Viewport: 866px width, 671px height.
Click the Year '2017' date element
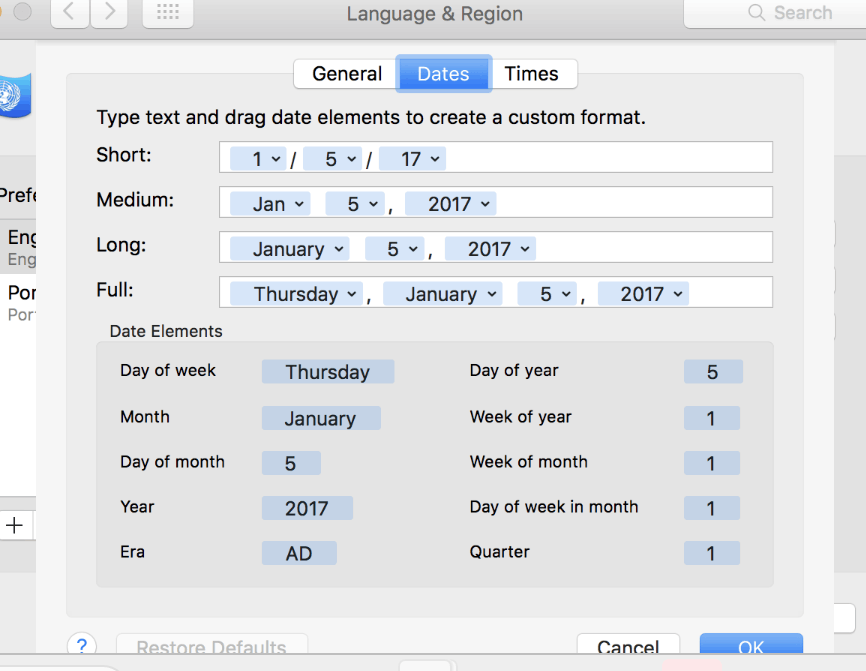[x=307, y=508]
